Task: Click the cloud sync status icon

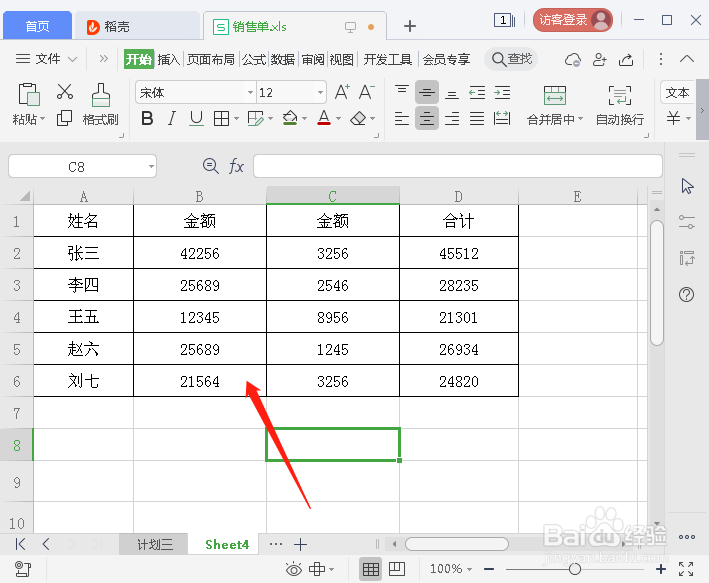Action: [572, 59]
